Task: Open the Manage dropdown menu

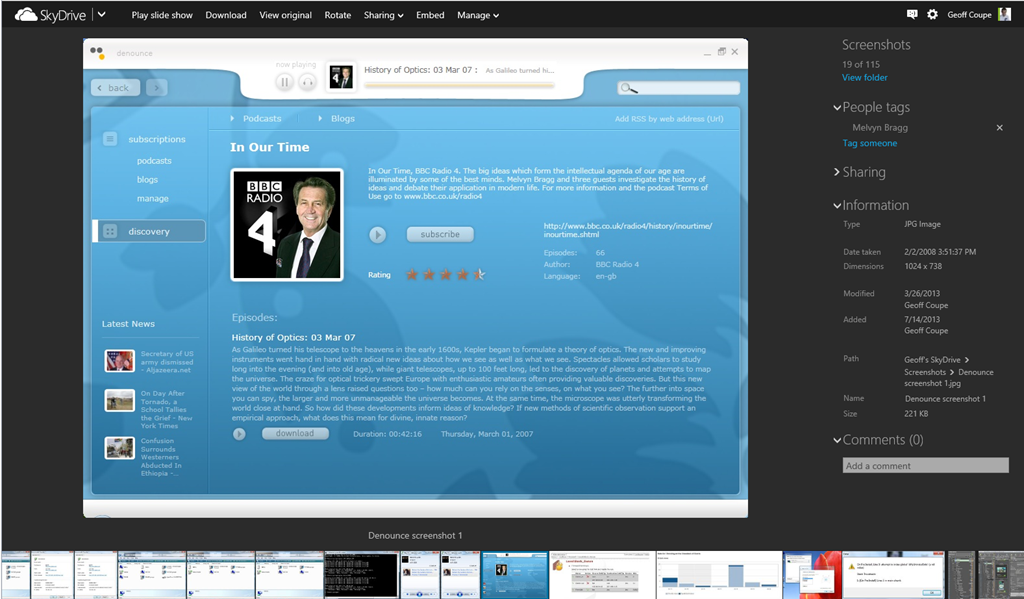Action: pyautogui.click(x=478, y=15)
